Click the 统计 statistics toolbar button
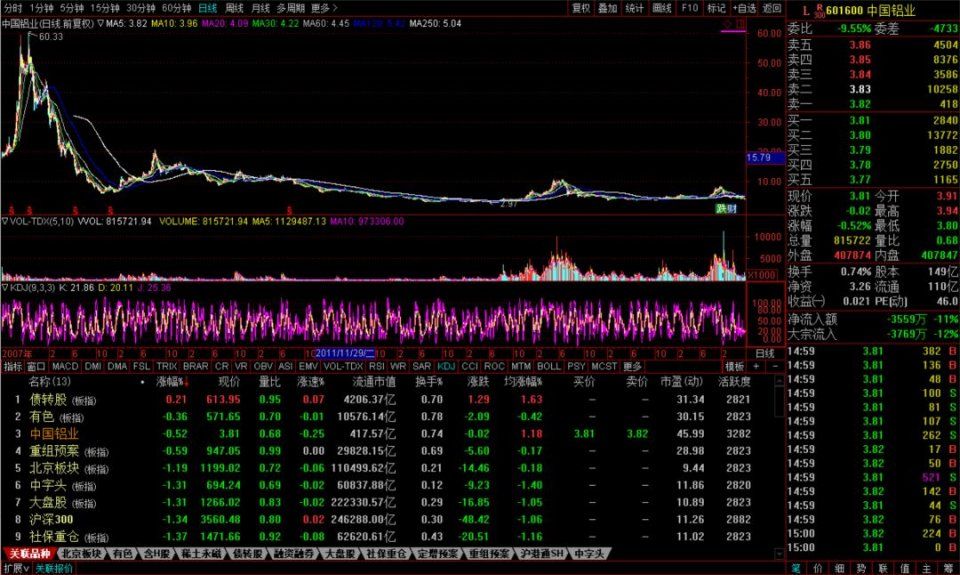Image resolution: width=960 pixels, height=575 pixels. coord(635,7)
